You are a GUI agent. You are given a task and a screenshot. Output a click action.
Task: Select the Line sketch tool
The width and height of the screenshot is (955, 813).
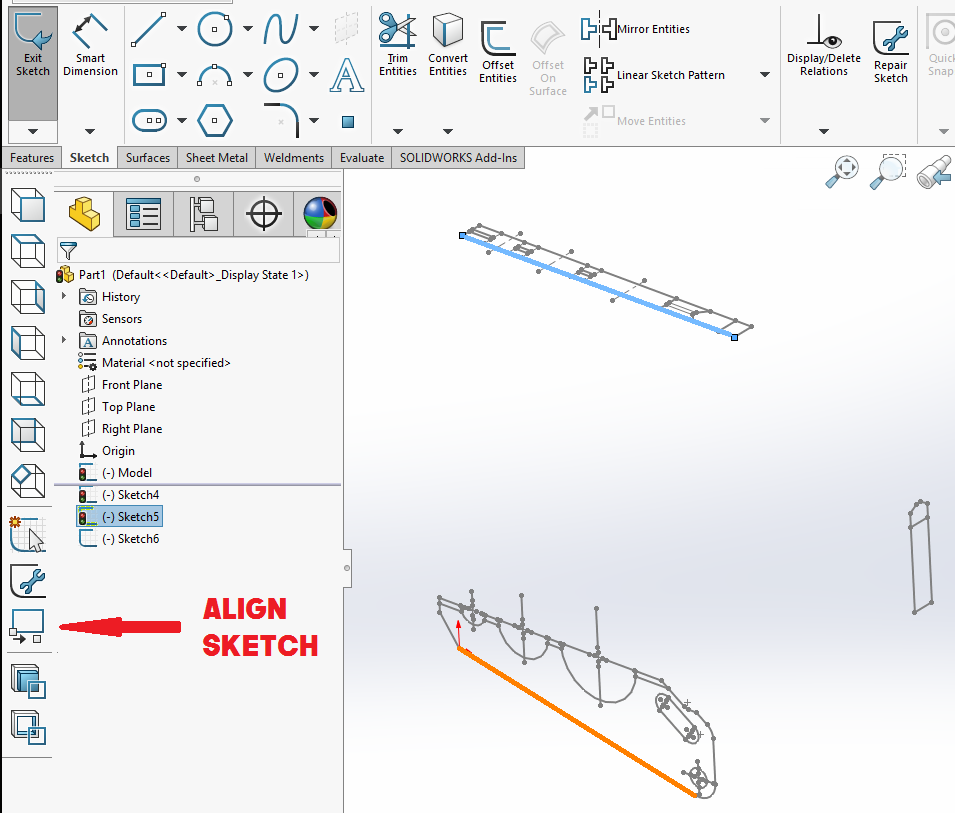[149, 29]
